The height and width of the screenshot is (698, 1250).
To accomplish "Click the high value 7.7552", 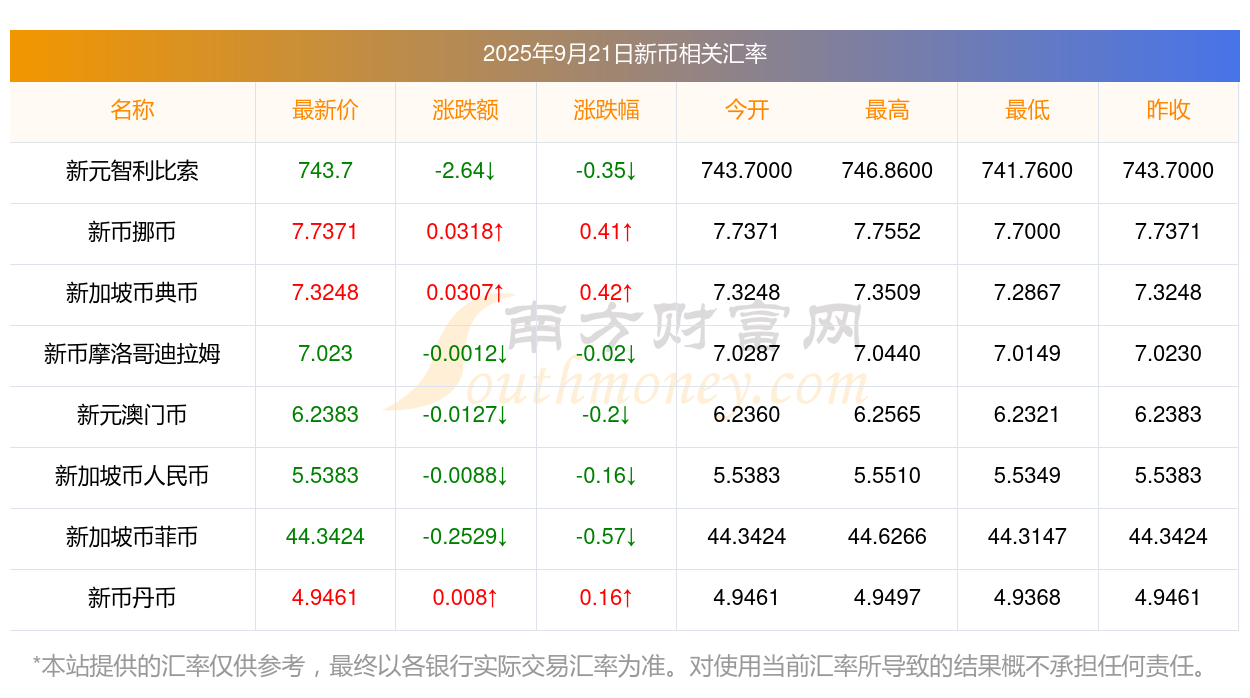I will click(x=887, y=232).
